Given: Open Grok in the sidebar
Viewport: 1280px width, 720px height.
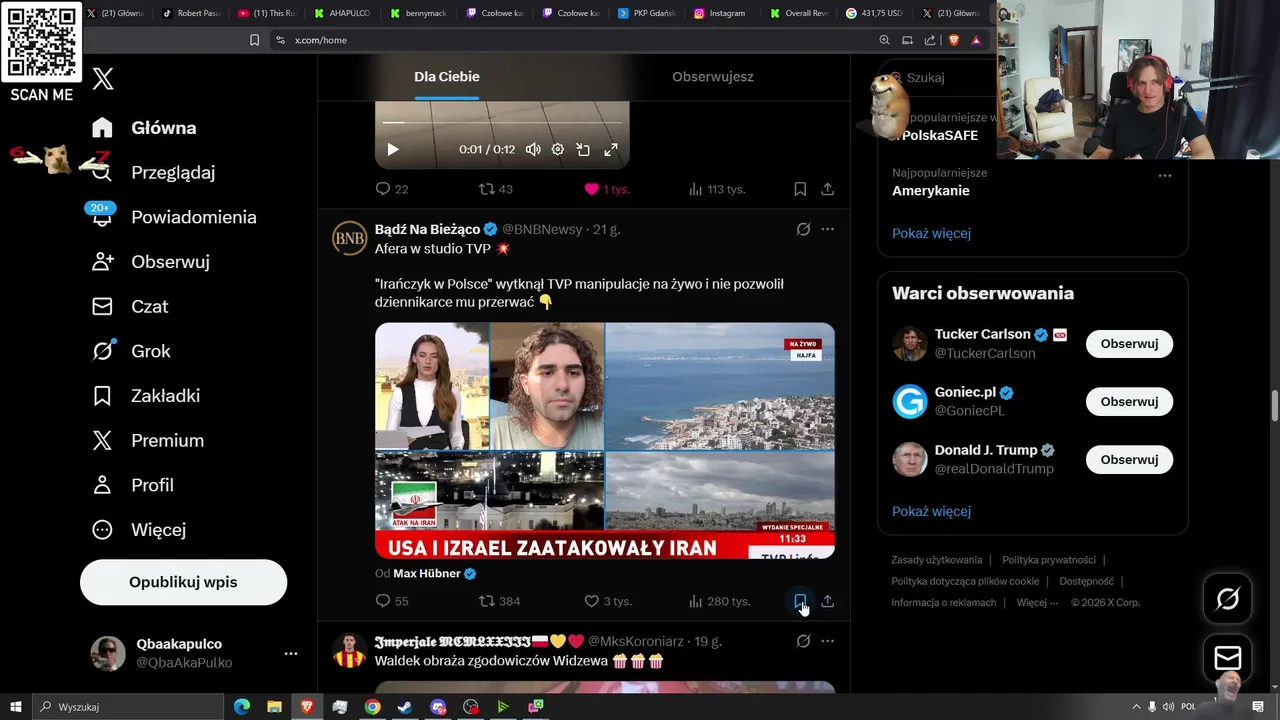Looking at the screenshot, I should point(131,351).
